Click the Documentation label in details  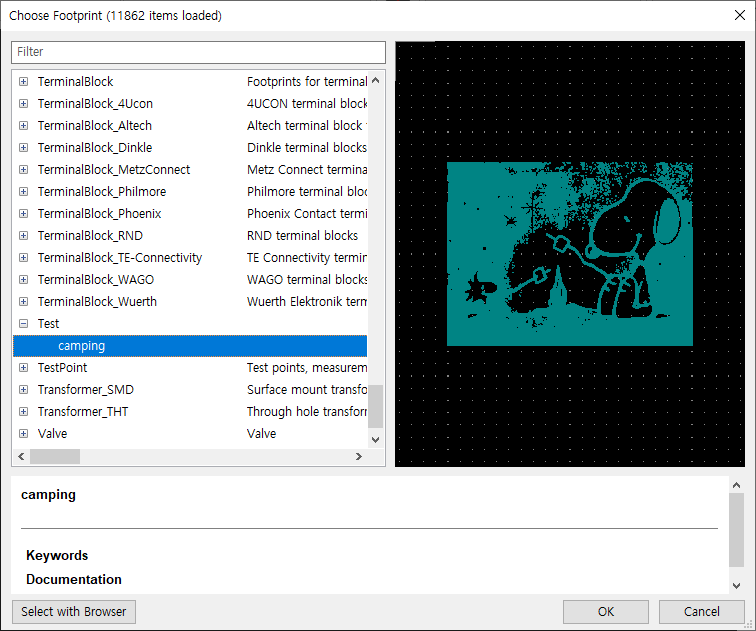click(x=74, y=579)
